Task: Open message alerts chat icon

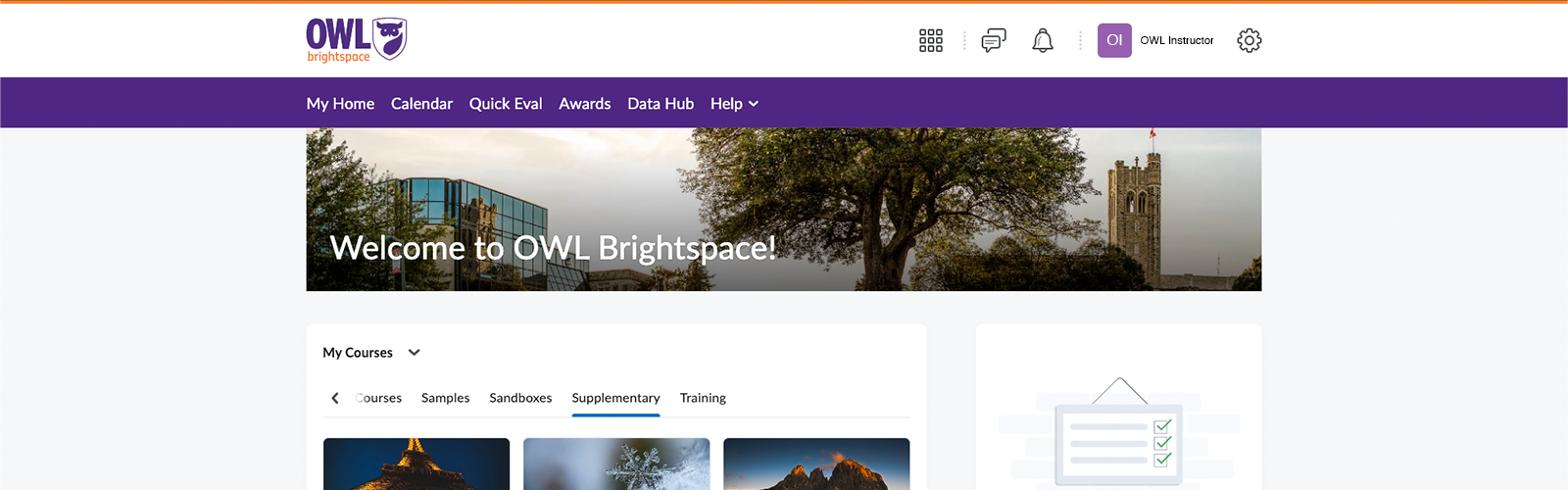Action: (x=994, y=40)
